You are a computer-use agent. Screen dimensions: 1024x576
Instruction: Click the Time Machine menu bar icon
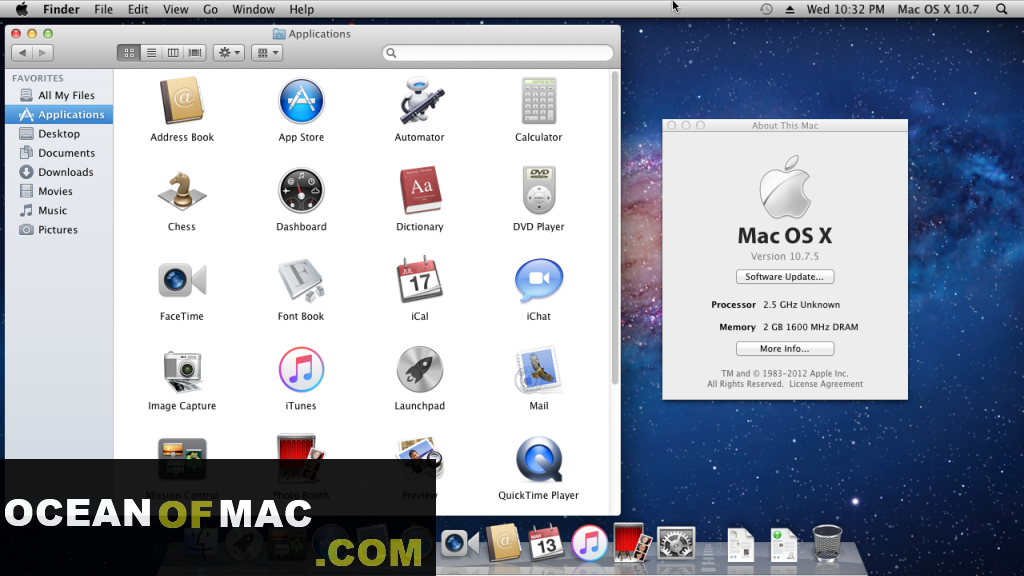click(x=766, y=9)
